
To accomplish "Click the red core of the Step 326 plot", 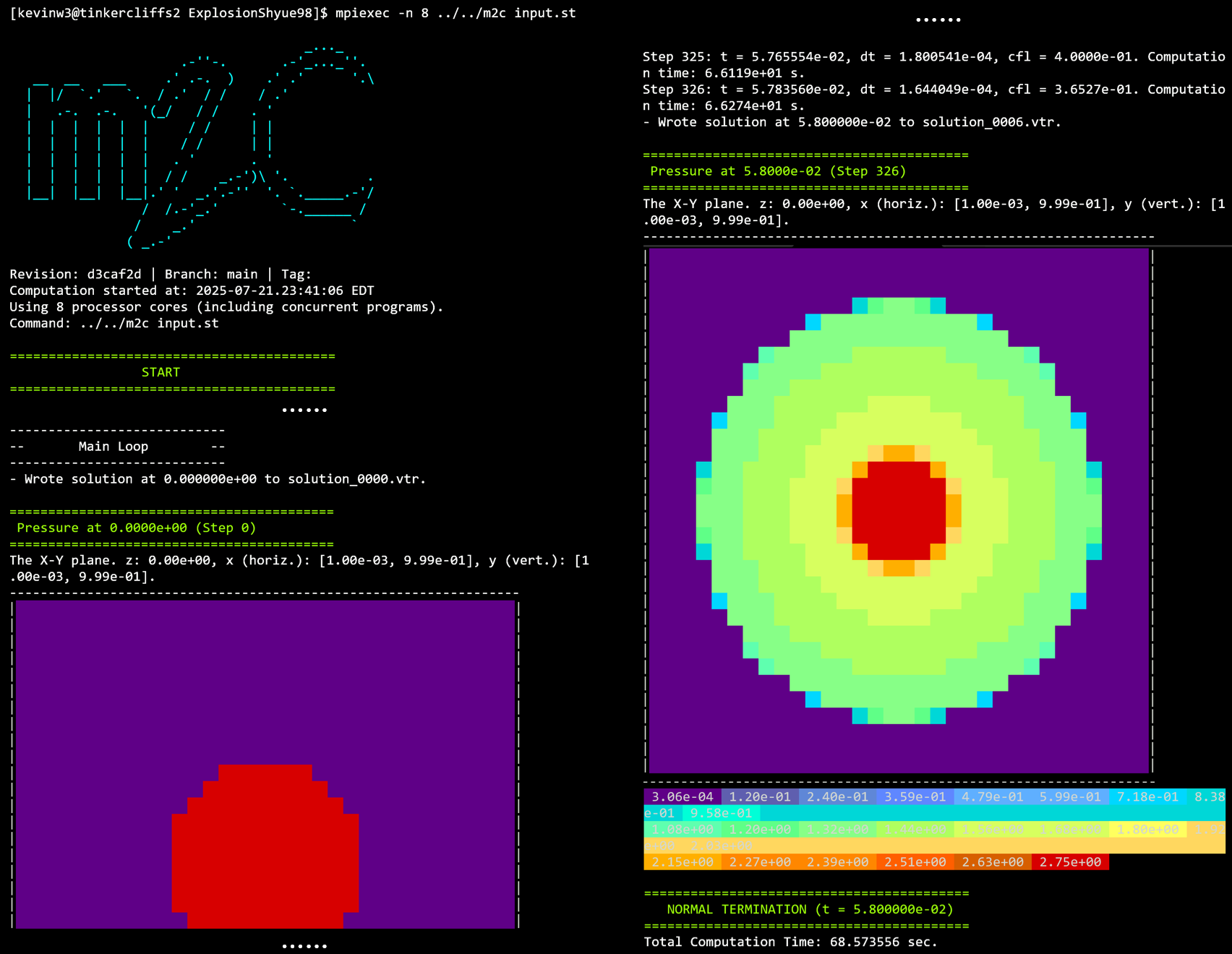I will pyautogui.click(x=899, y=510).
